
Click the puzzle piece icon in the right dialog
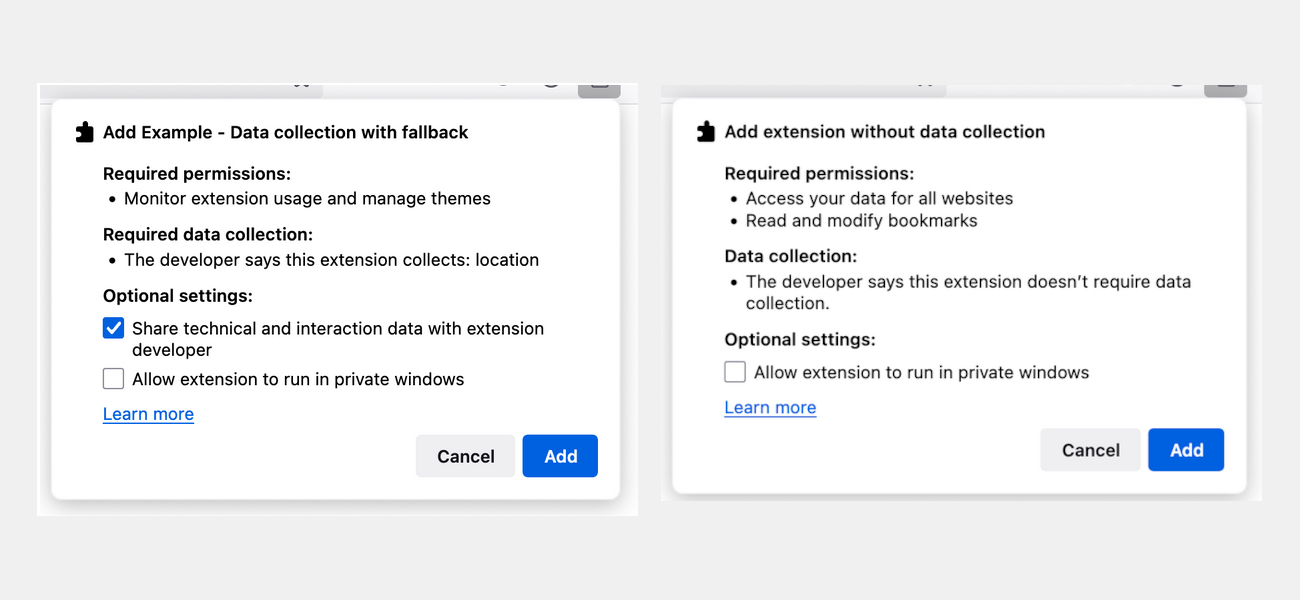coord(706,131)
